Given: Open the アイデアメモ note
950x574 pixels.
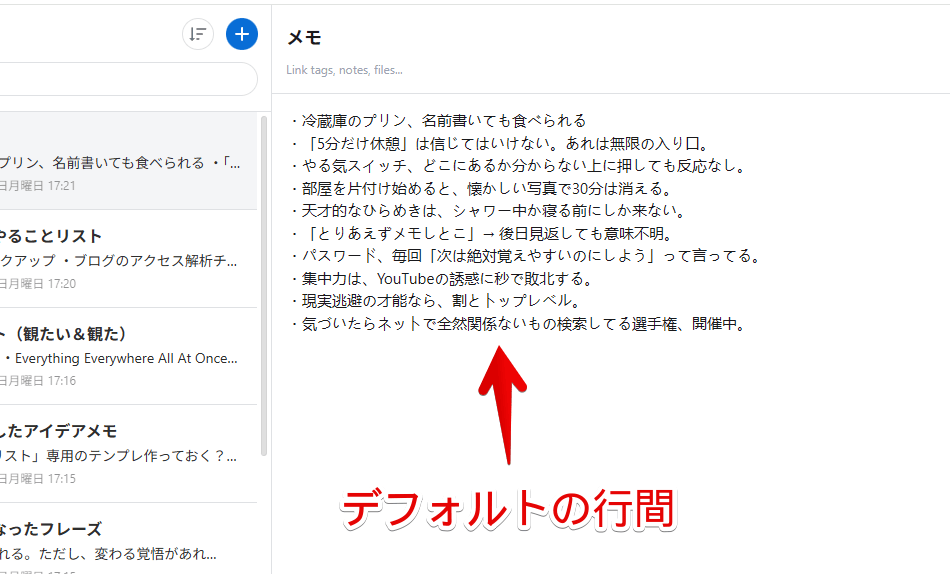Looking at the screenshot, I should (x=128, y=454).
